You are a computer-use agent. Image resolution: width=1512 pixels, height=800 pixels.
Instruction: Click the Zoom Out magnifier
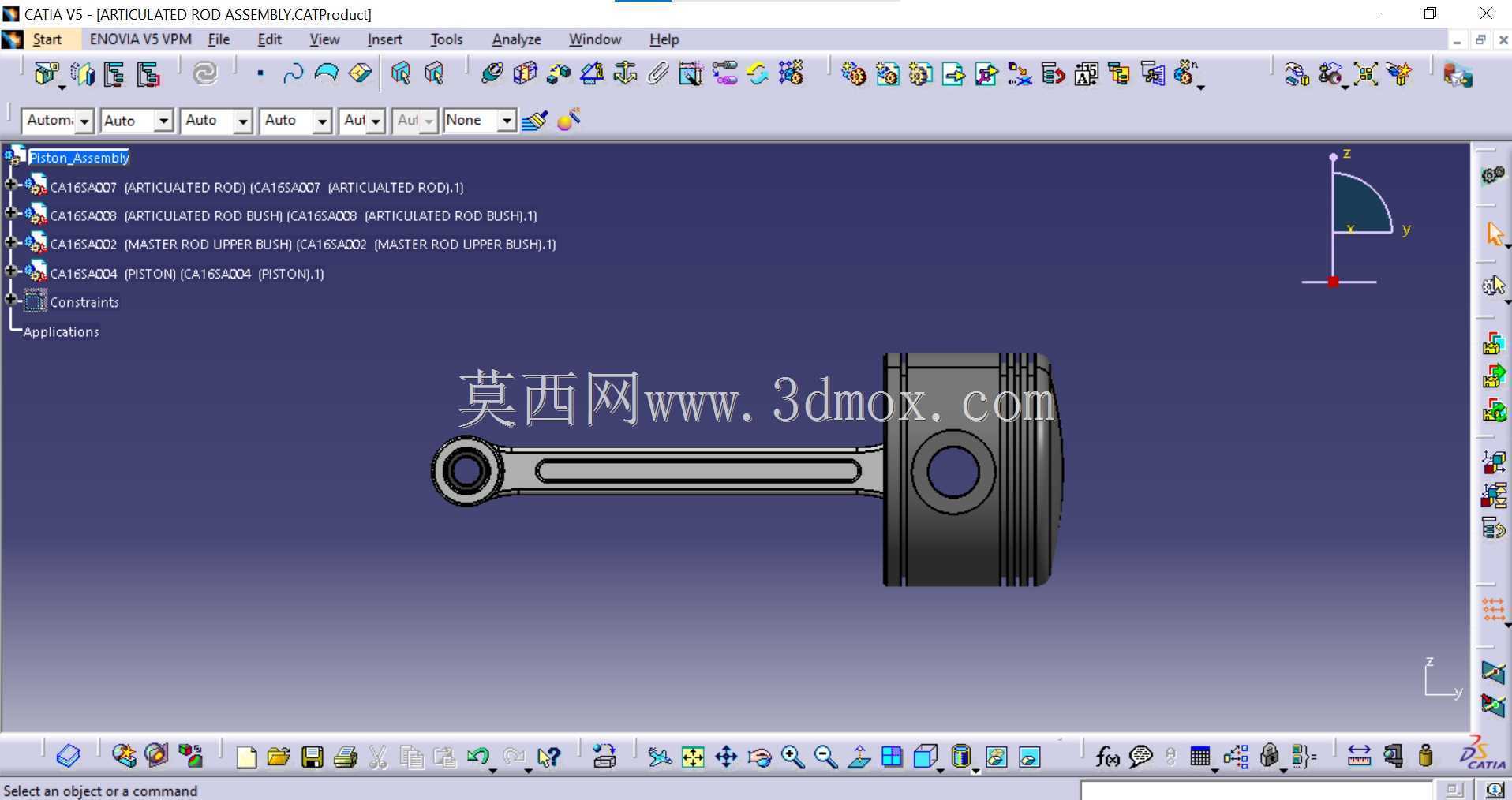point(825,757)
